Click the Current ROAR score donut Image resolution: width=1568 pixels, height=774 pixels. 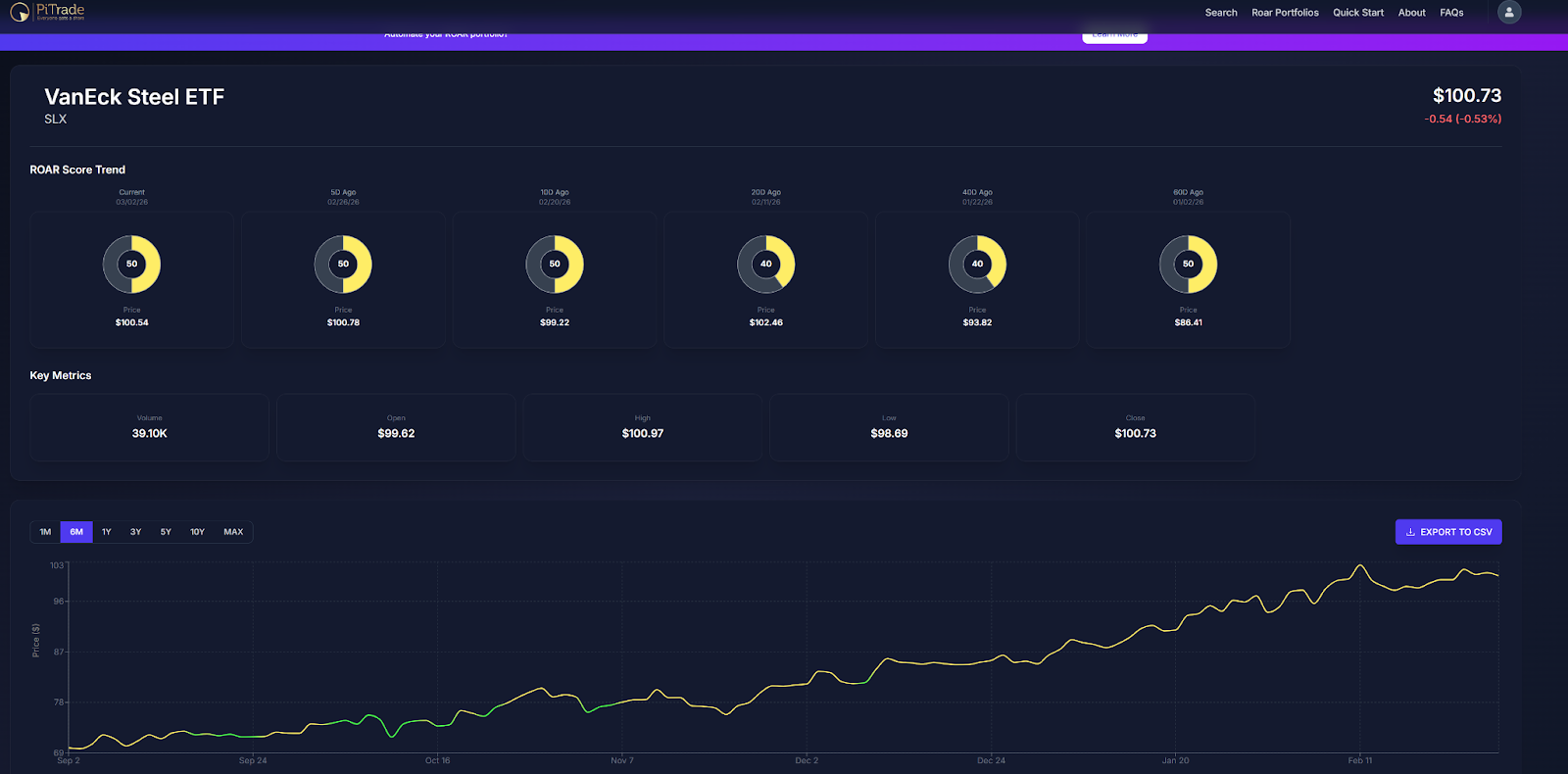click(x=131, y=264)
